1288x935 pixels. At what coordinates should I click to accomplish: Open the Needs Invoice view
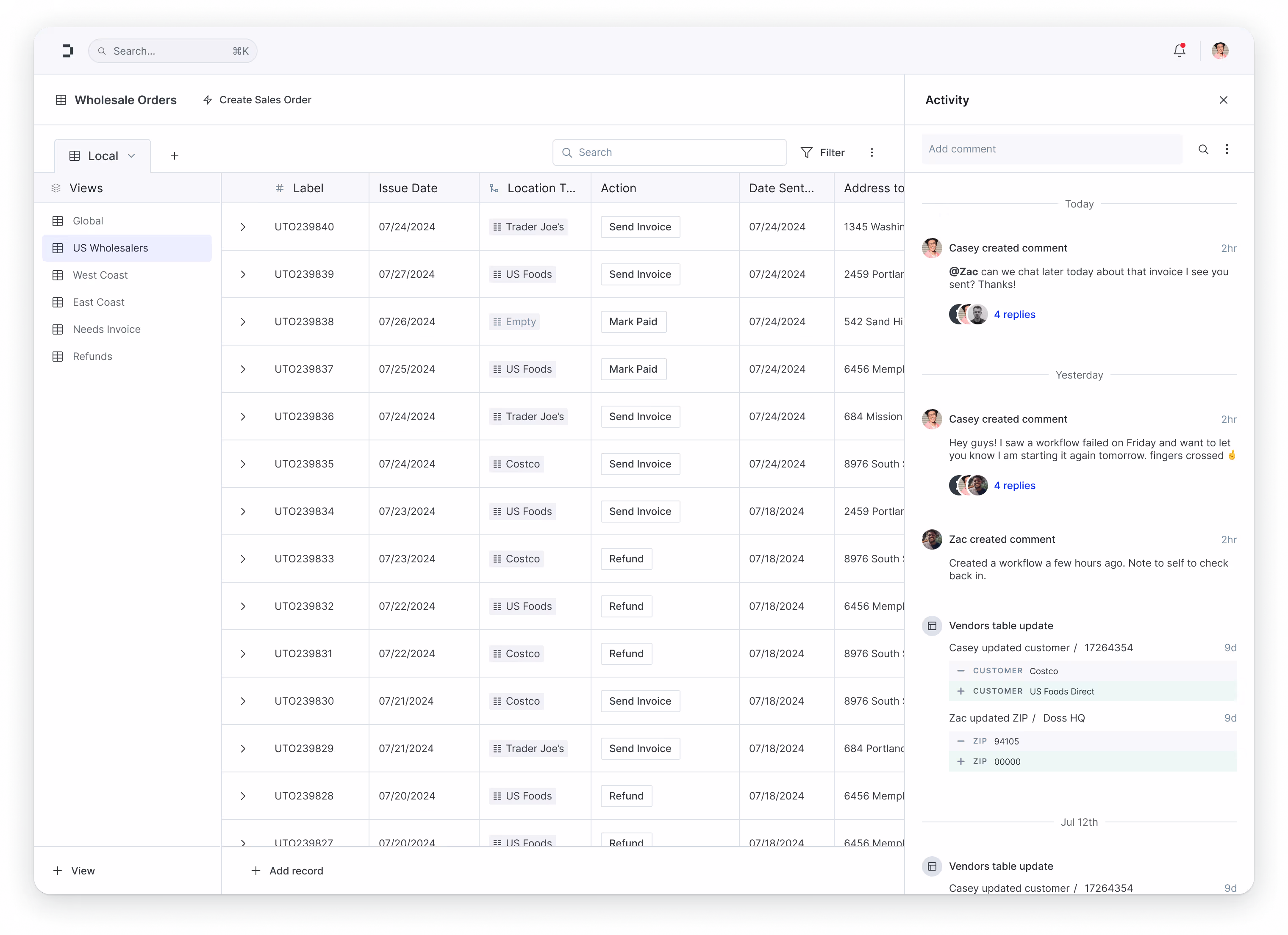tap(106, 330)
